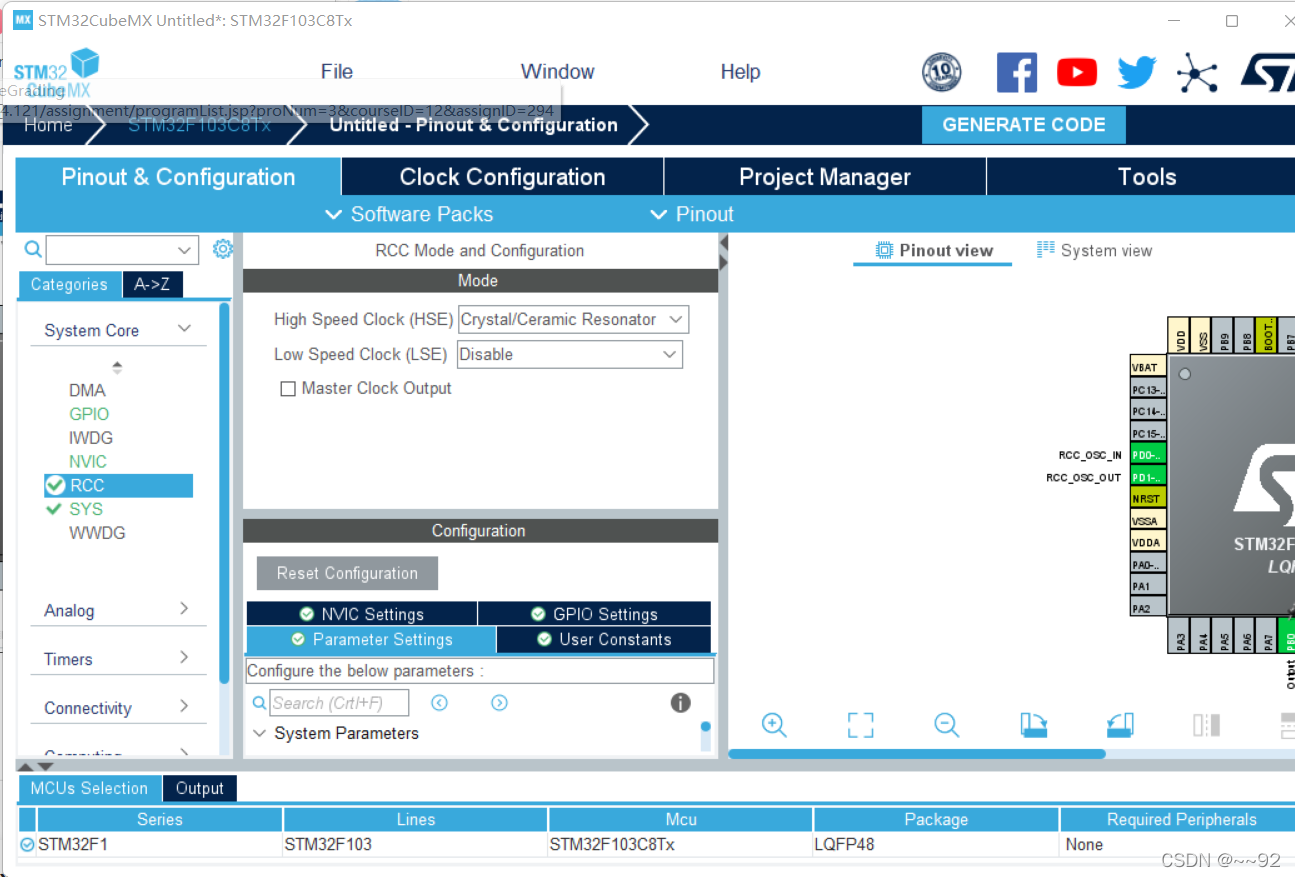
Task: Click the 10-year anniversary badge
Action: click(x=941, y=73)
